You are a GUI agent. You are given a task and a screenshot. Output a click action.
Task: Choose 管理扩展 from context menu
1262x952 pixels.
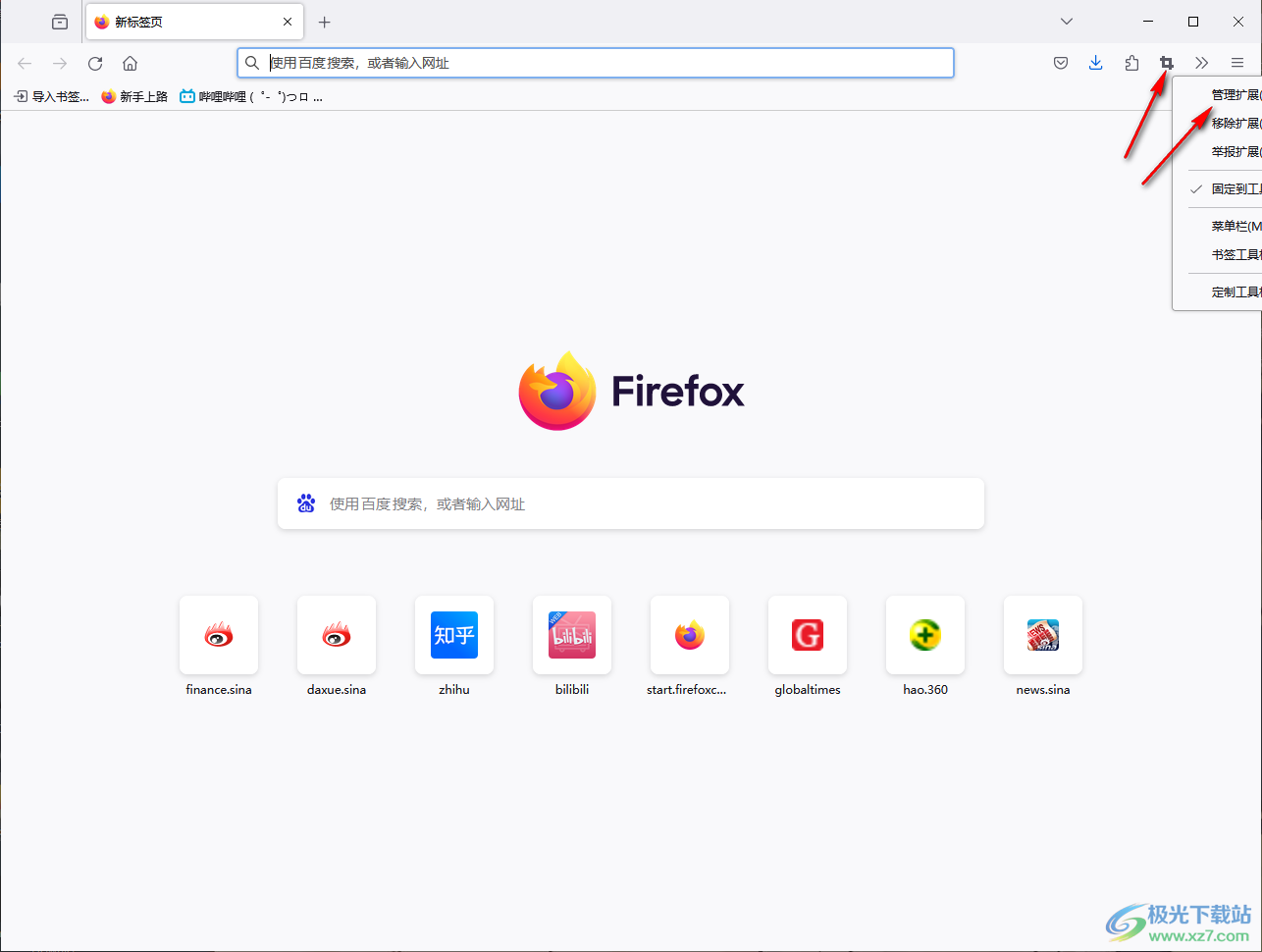coord(1218,95)
